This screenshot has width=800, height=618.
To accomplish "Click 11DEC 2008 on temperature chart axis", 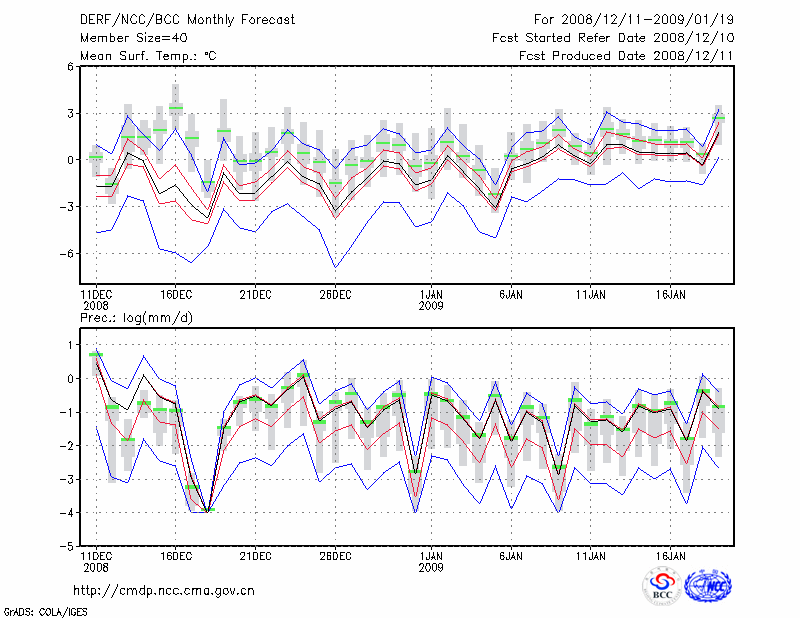I will (96, 299).
